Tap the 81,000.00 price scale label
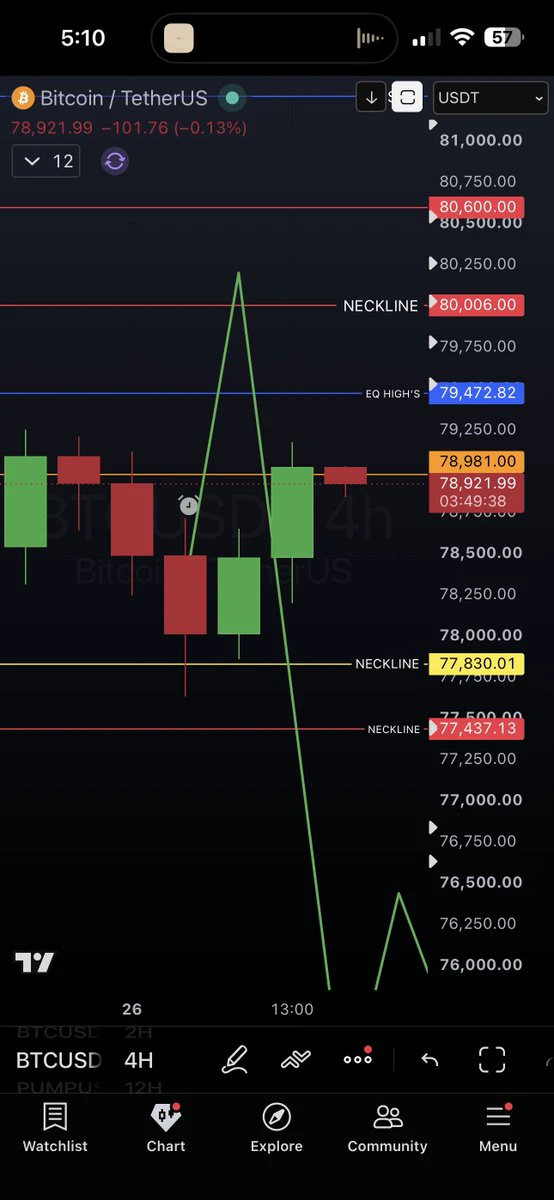Image resolution: width=554 pixels, height=1200 pixels. [x=481, y=140]
